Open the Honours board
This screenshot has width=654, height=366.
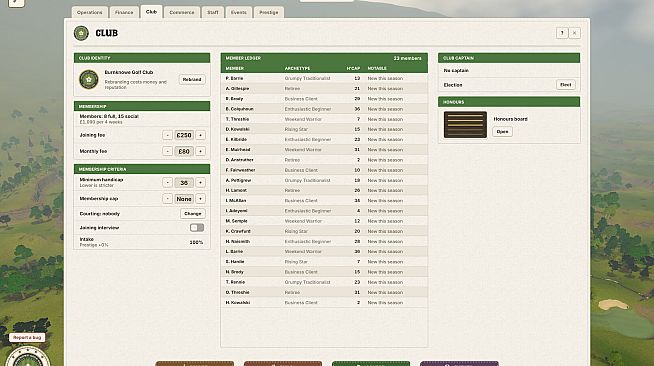(502, 132)
